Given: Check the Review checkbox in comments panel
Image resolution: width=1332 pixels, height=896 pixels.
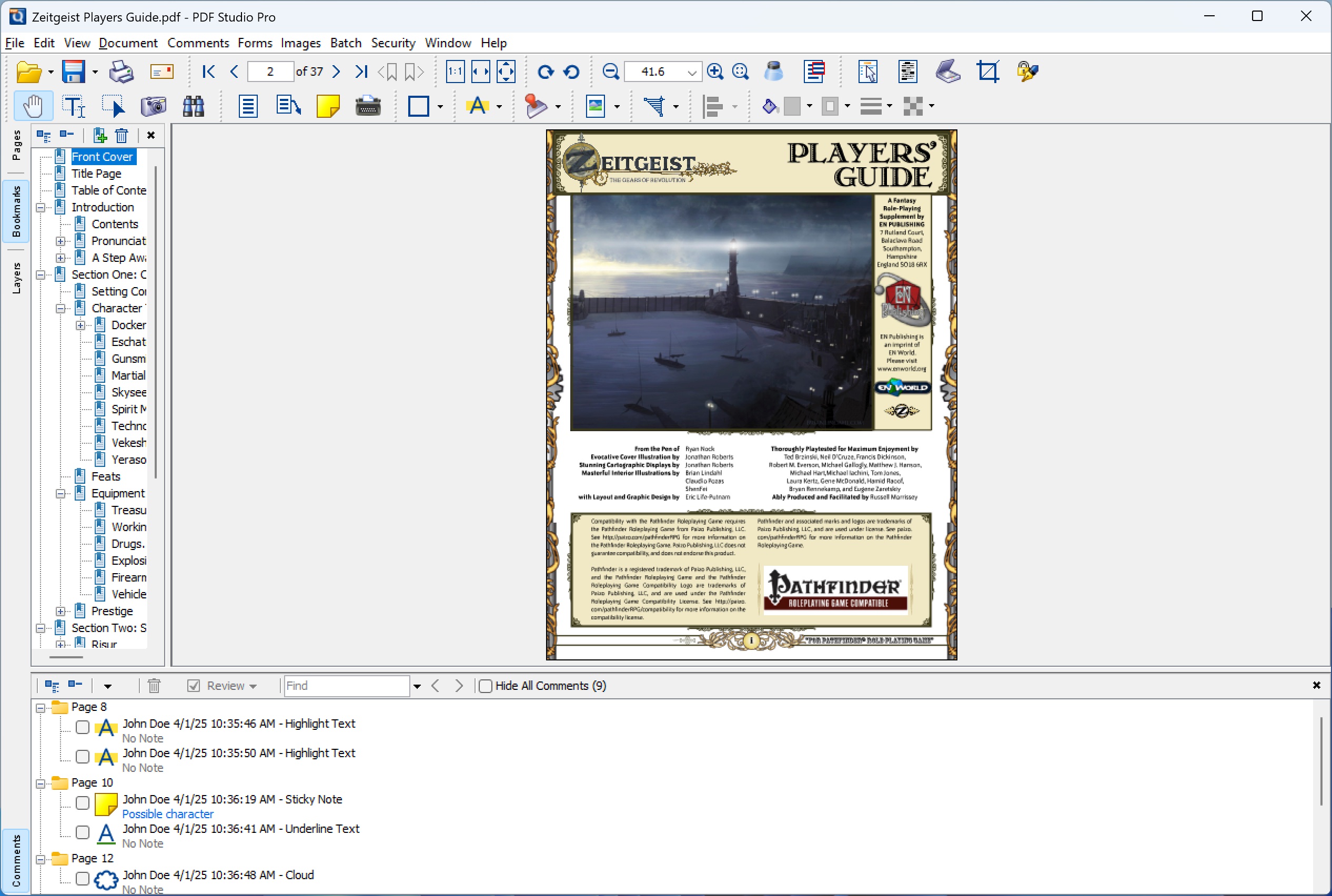Looking at the screenshot, I should (193, 686).
